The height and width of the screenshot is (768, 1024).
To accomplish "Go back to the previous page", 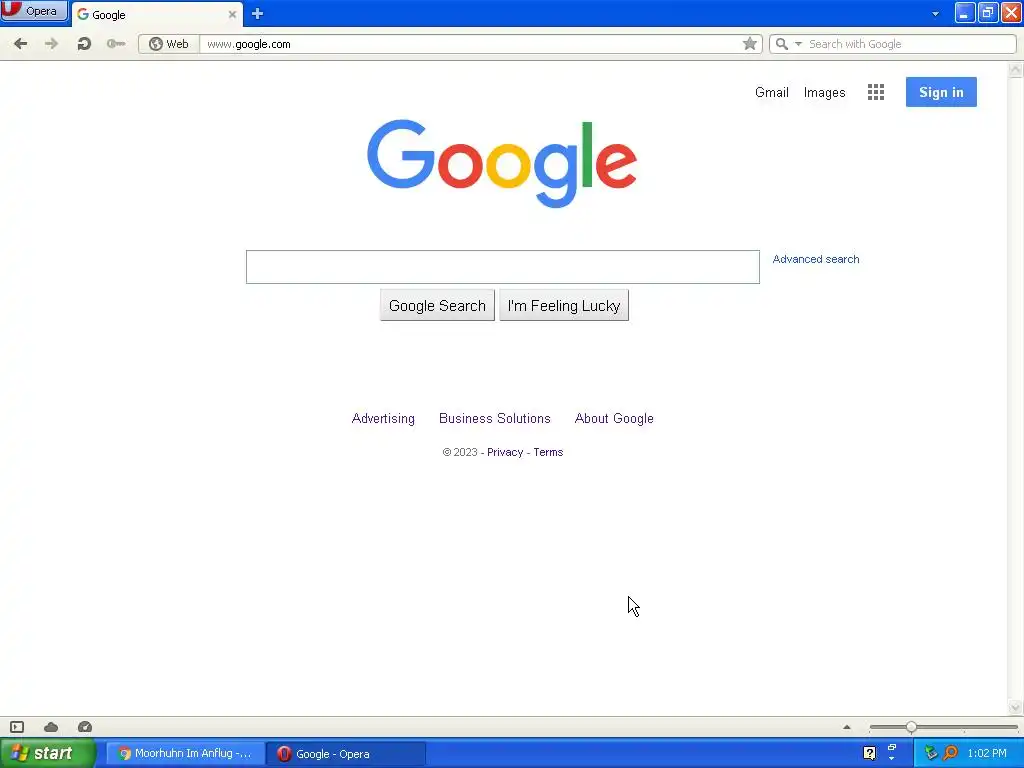I will [20, 44].
